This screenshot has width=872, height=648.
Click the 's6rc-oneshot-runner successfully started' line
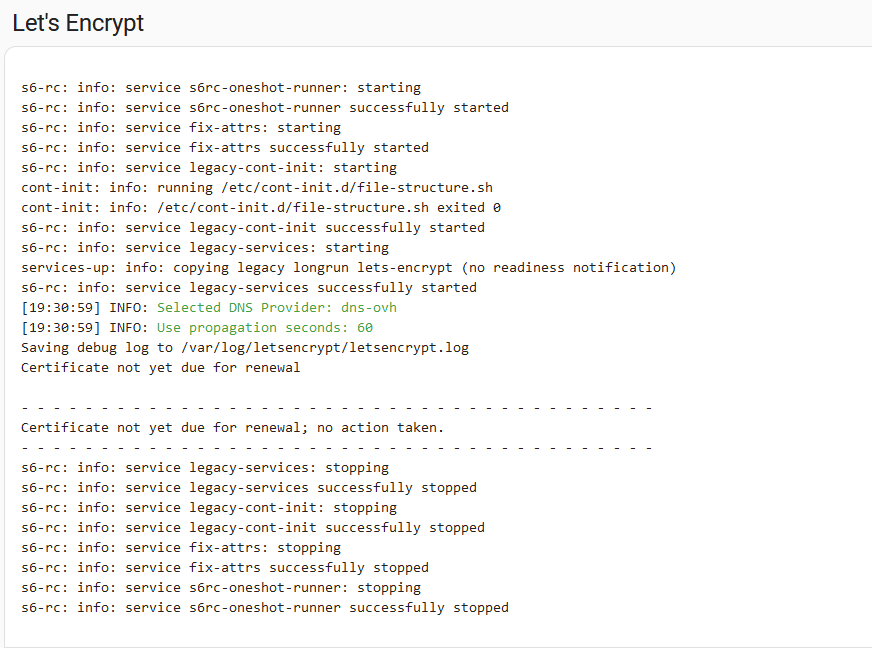click(x=265, y=107)
